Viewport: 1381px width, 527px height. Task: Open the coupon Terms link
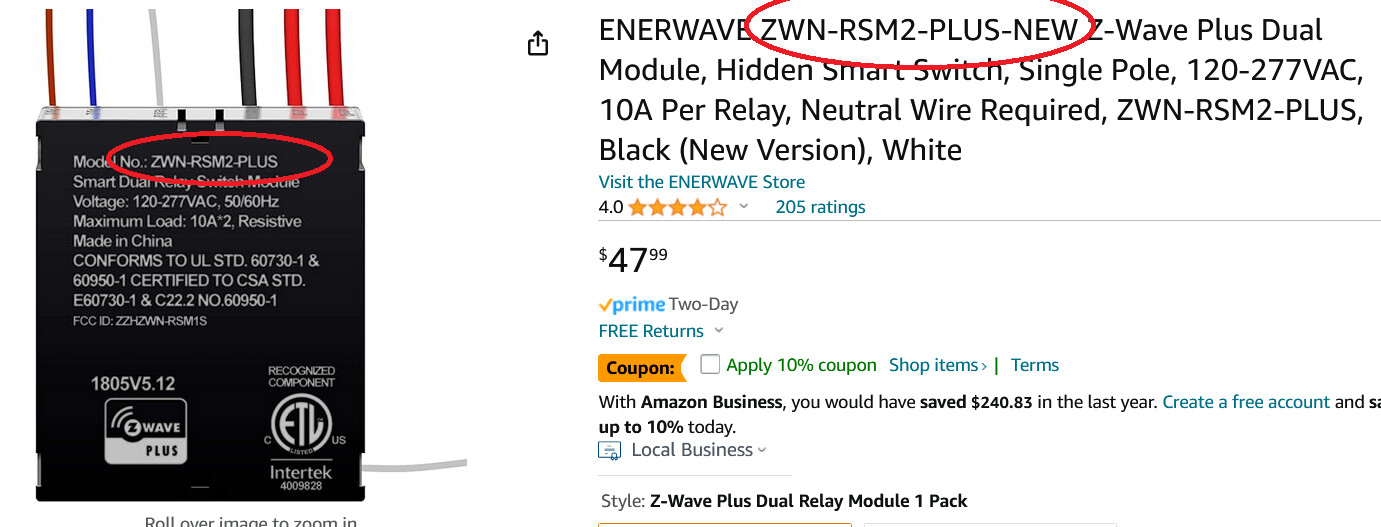1034,365
